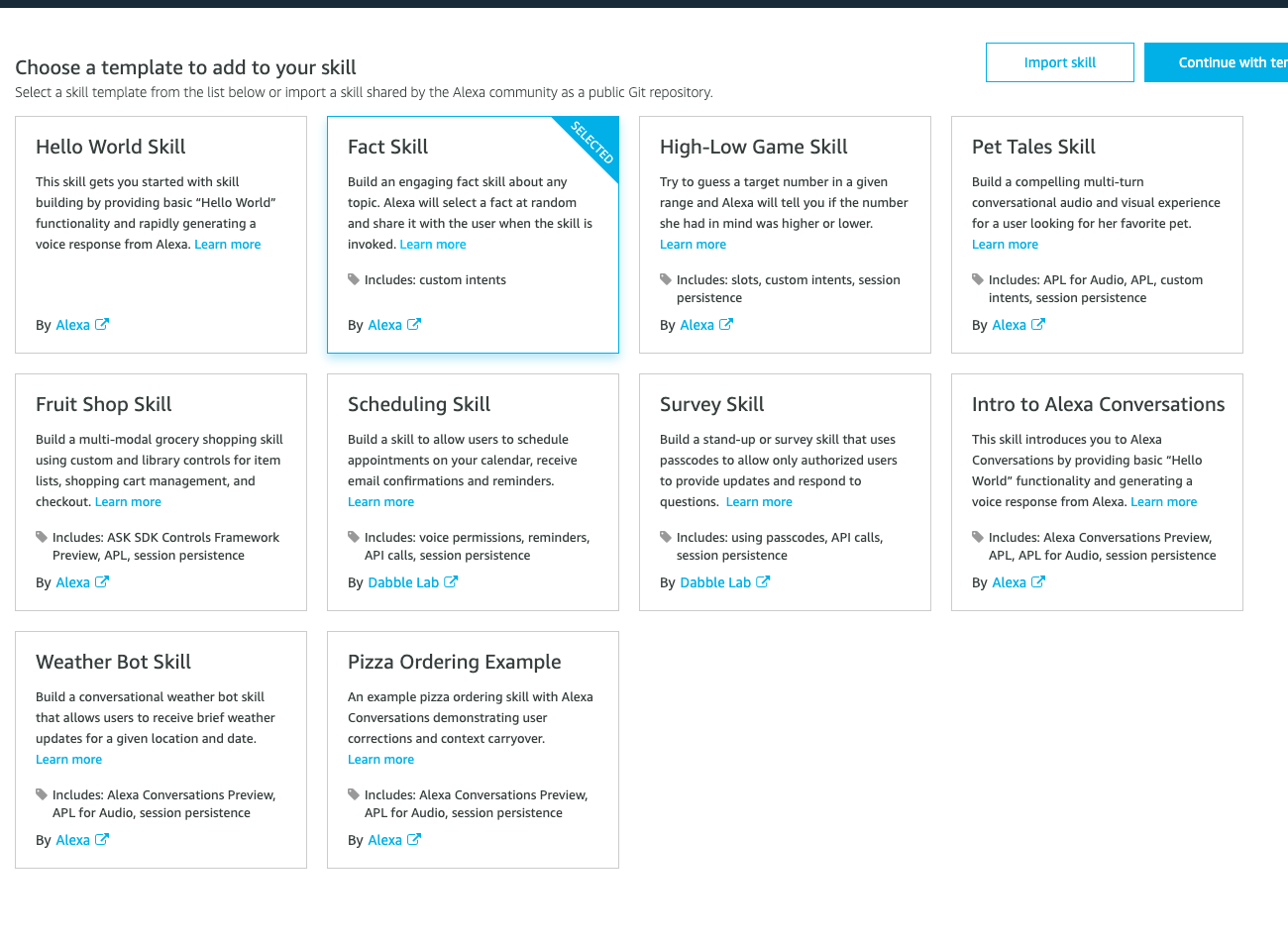
Task: Open Learn more in Fruit Shop Skill
Action: pyautogui.click(x=128, y=502)
